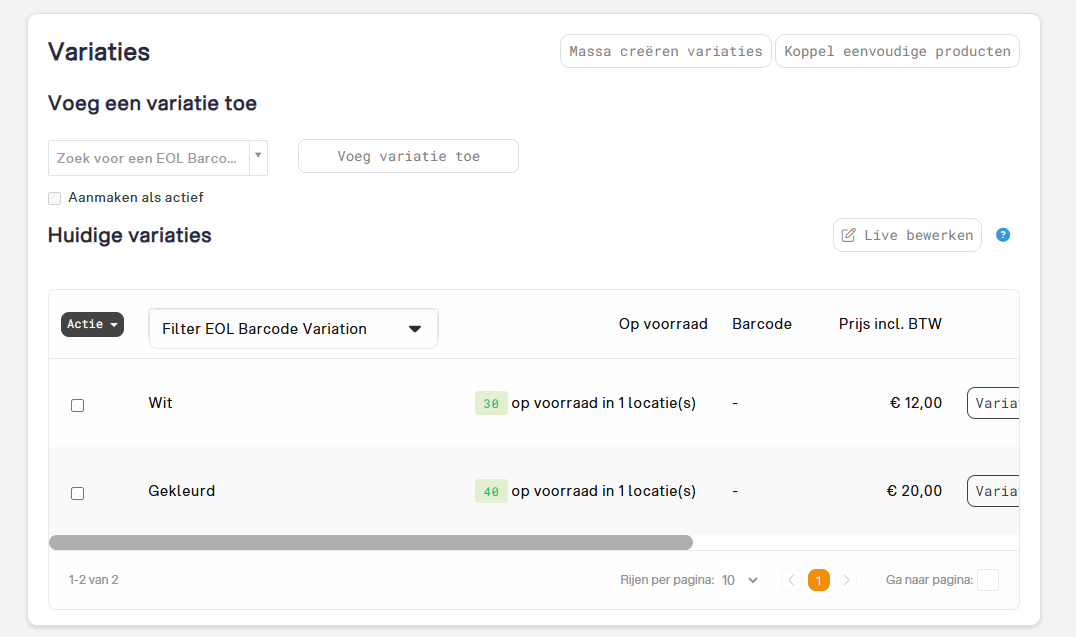
Task: Enable the Aanmaken als actief checkbox
Action: click(54, 198)
